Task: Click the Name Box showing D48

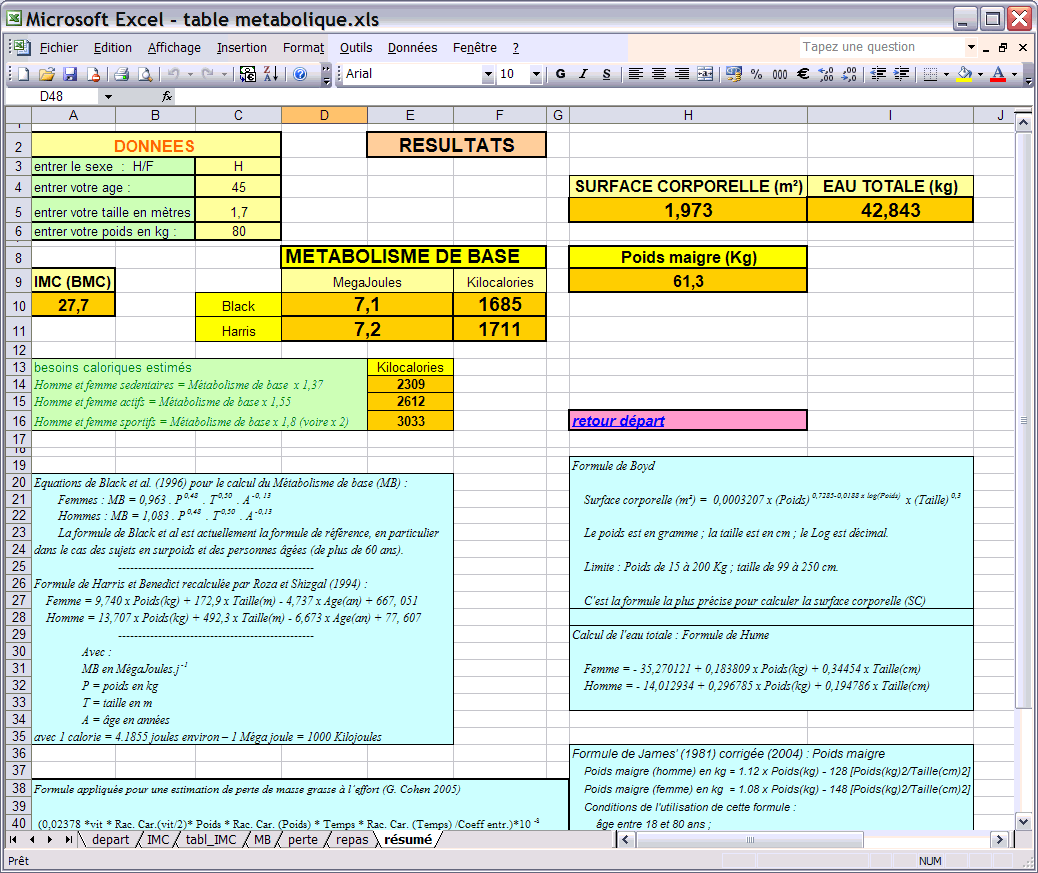Action: (52, 97)
